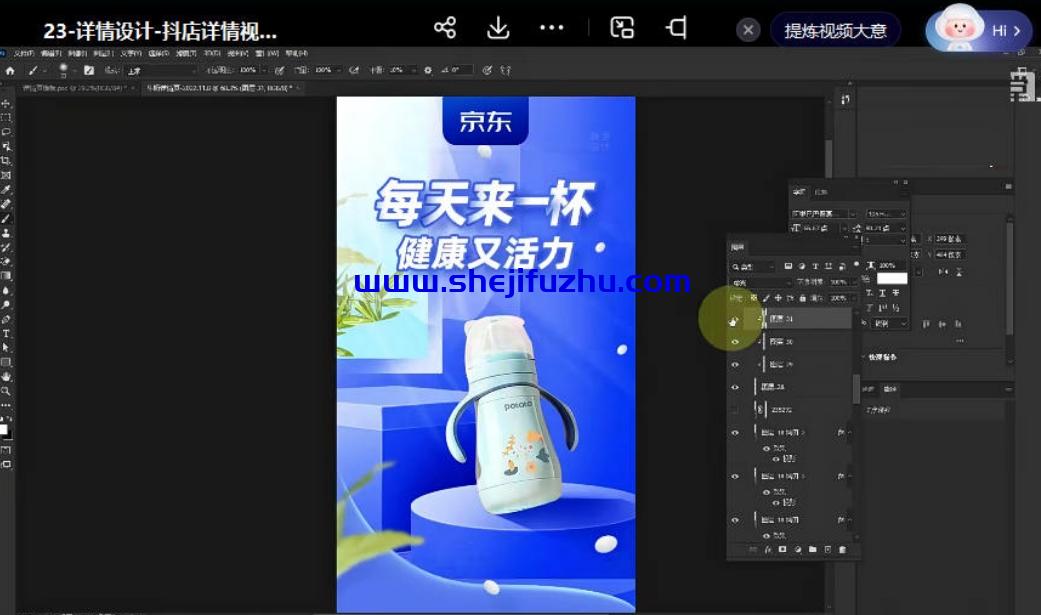Click the Layers panel vertical scrollbar
Viewport: 1041px width, 615px height.
[856, 389]
